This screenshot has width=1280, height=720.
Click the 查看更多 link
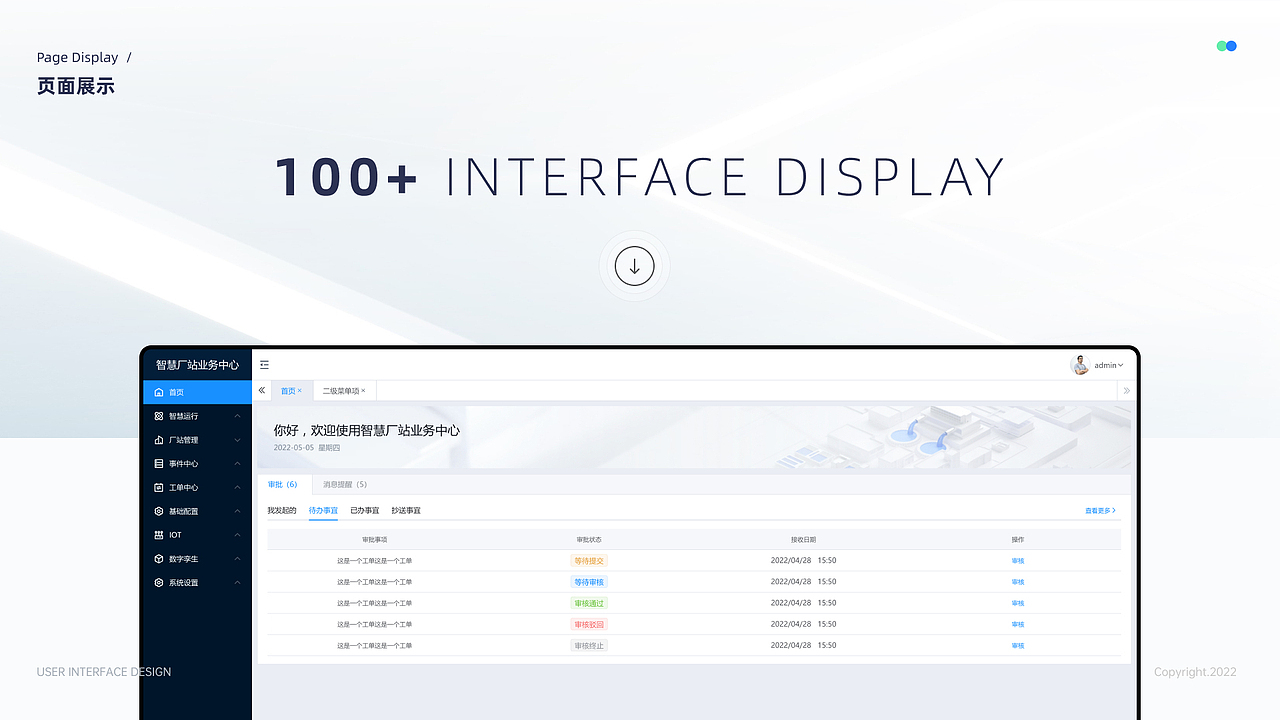coord(1100,511)
